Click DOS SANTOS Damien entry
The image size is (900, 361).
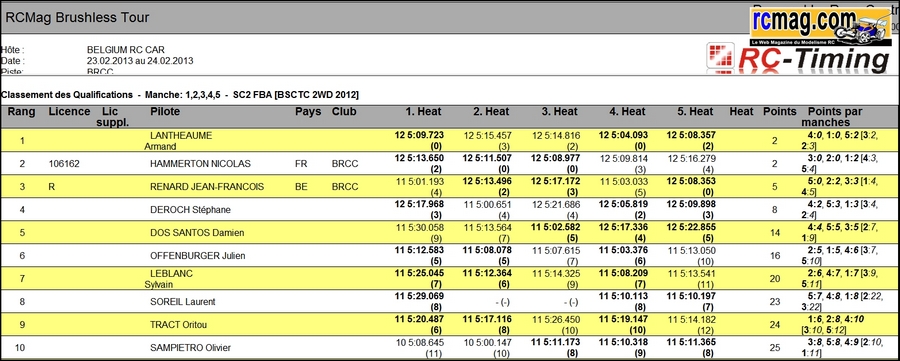[x=197, y=232]
